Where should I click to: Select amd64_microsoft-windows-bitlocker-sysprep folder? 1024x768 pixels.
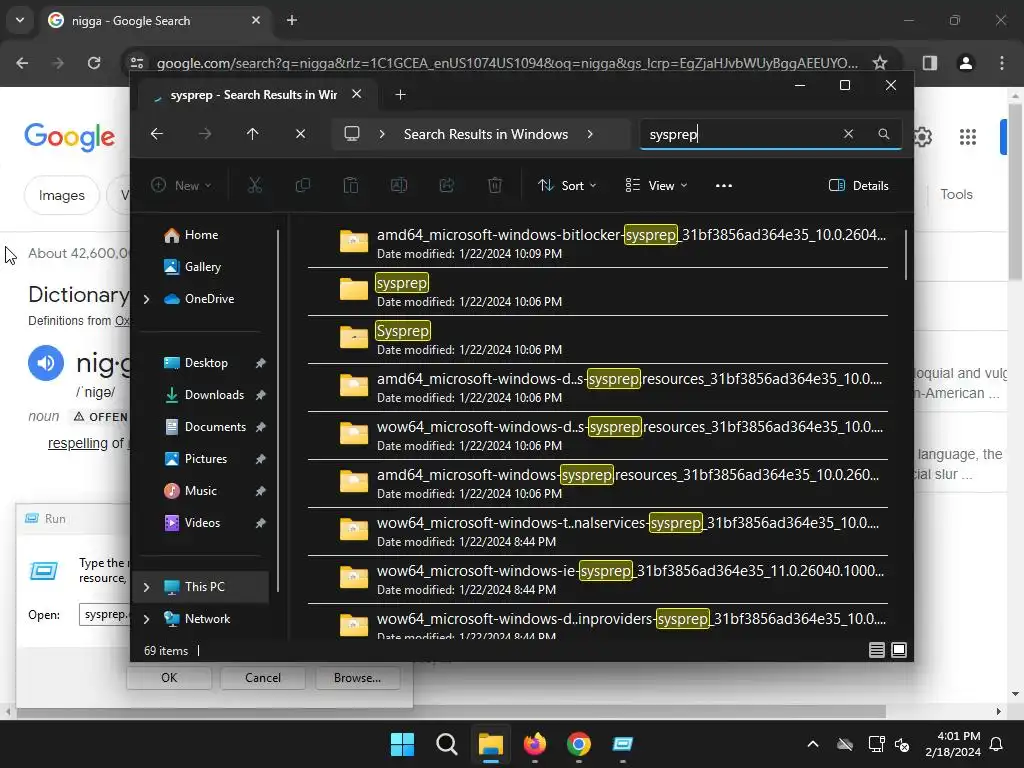point(598,243)
